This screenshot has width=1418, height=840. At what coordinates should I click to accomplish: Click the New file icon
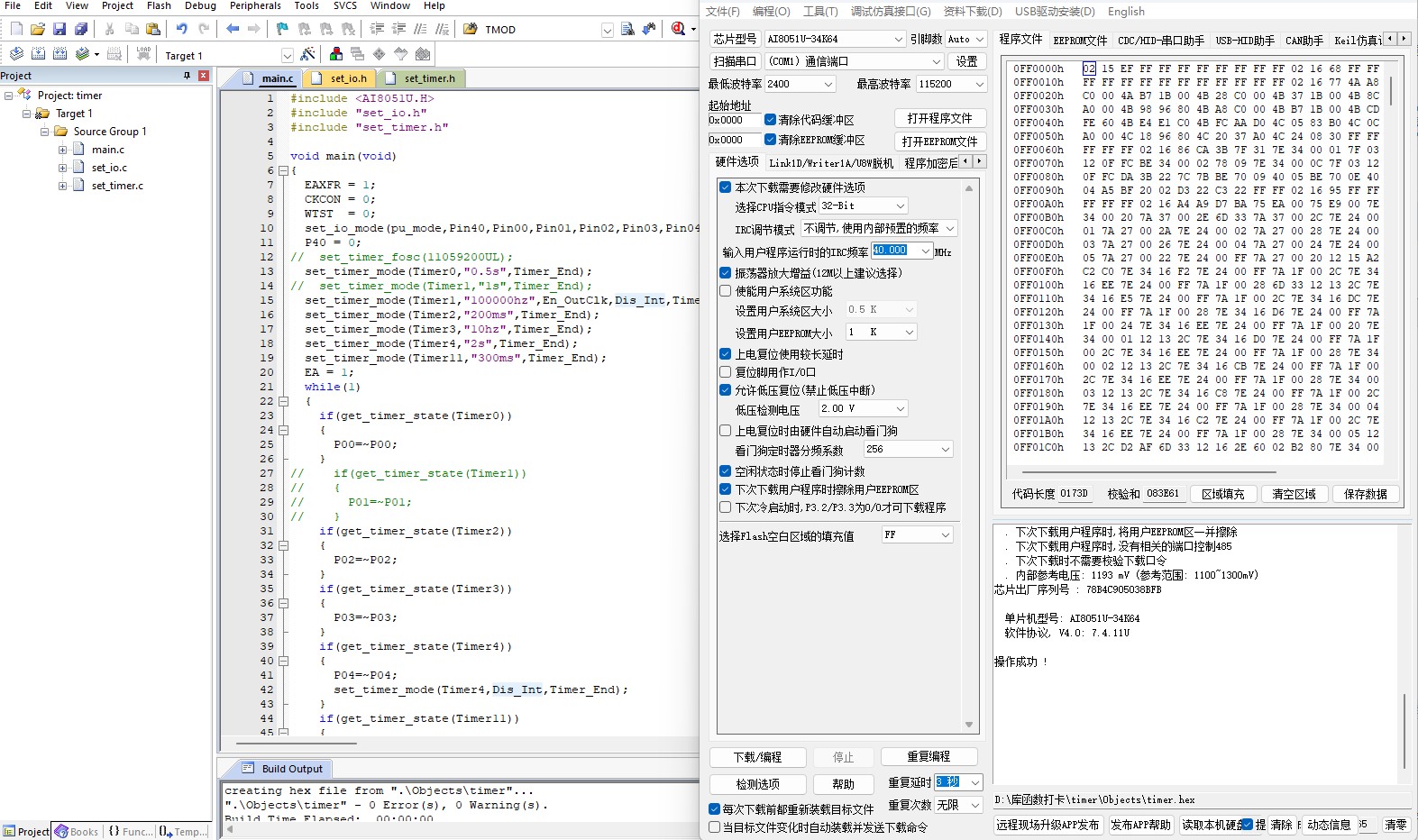16,29
